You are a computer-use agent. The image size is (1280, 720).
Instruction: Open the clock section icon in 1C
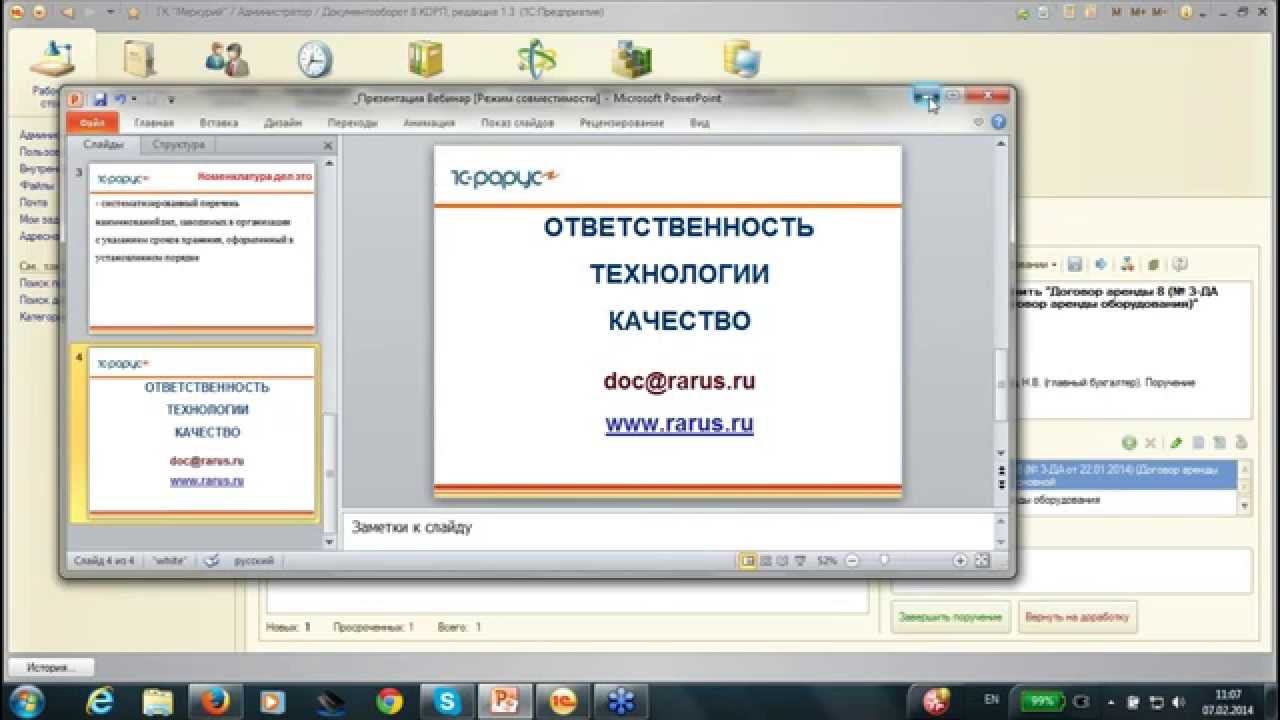(315, 59)
